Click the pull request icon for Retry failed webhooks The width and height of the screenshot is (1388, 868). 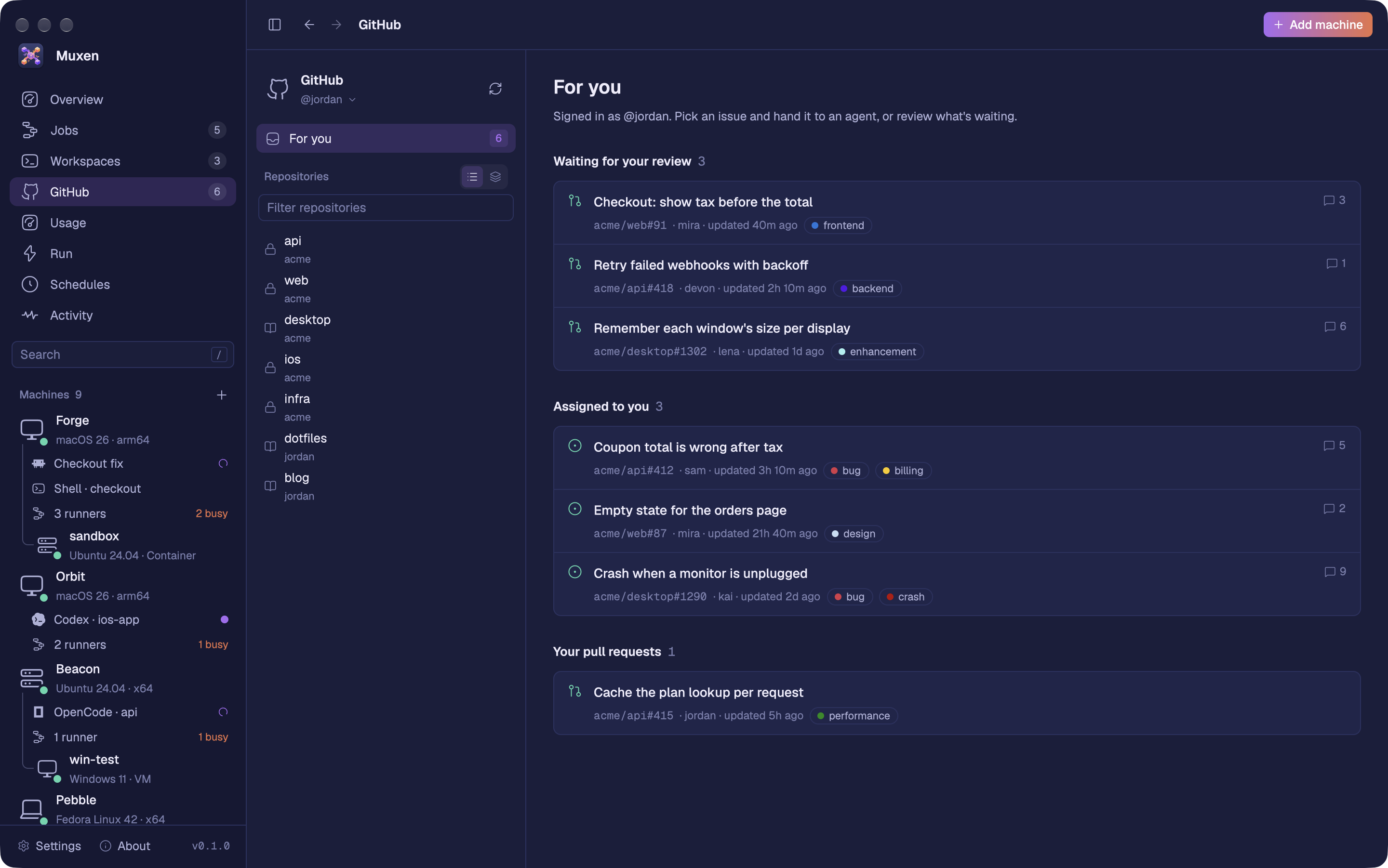point(575,263)
